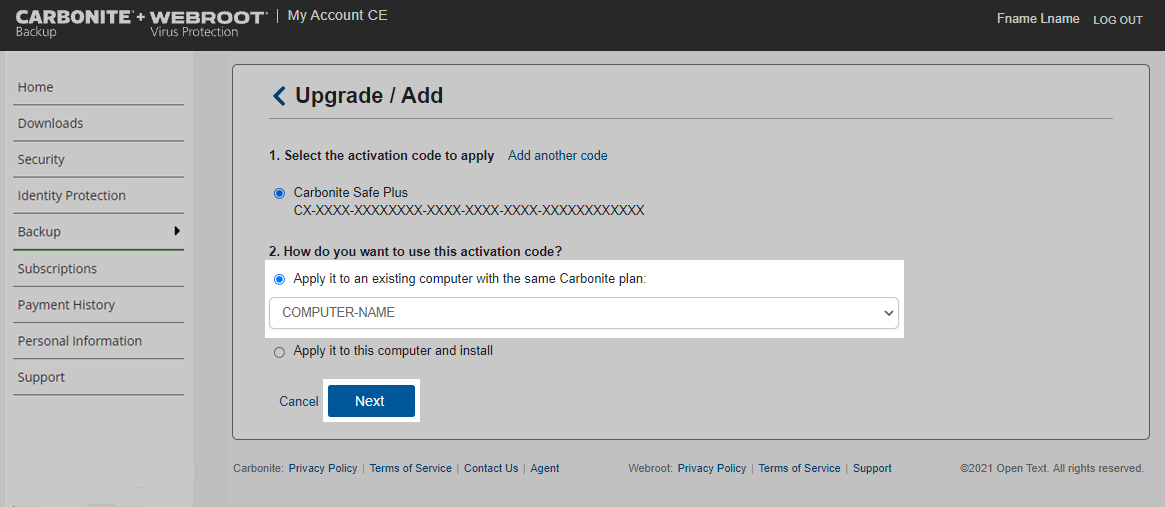Open Identity Protection in the sidebar

(x=99, y=196)
